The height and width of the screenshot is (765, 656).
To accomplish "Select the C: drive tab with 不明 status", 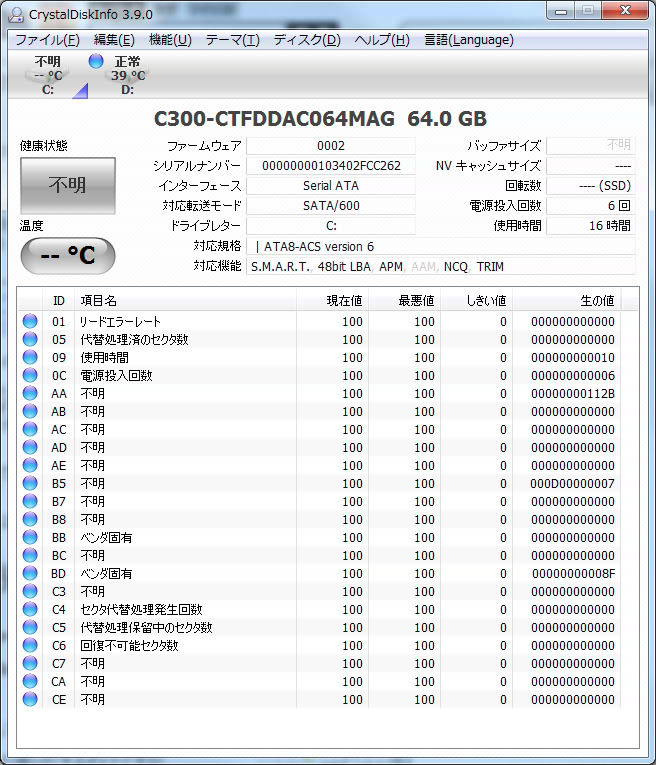I will click(48, 75).
